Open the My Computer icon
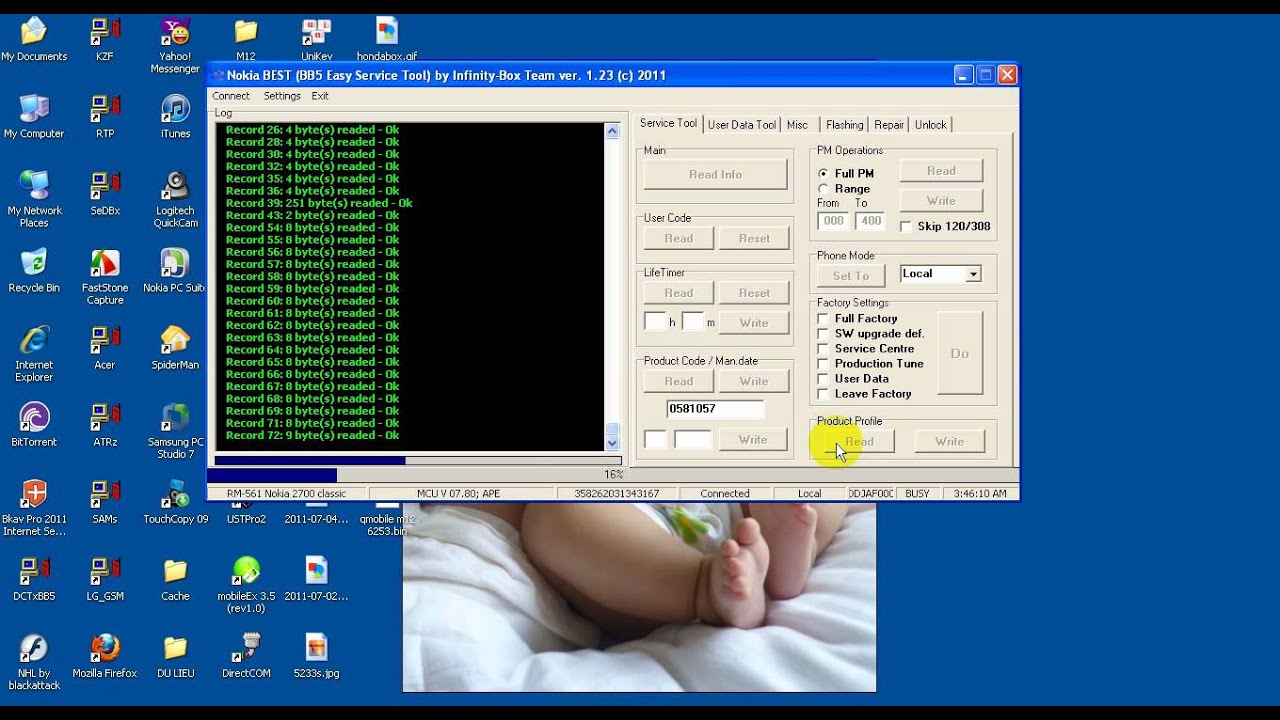 [x=34, y=116]
